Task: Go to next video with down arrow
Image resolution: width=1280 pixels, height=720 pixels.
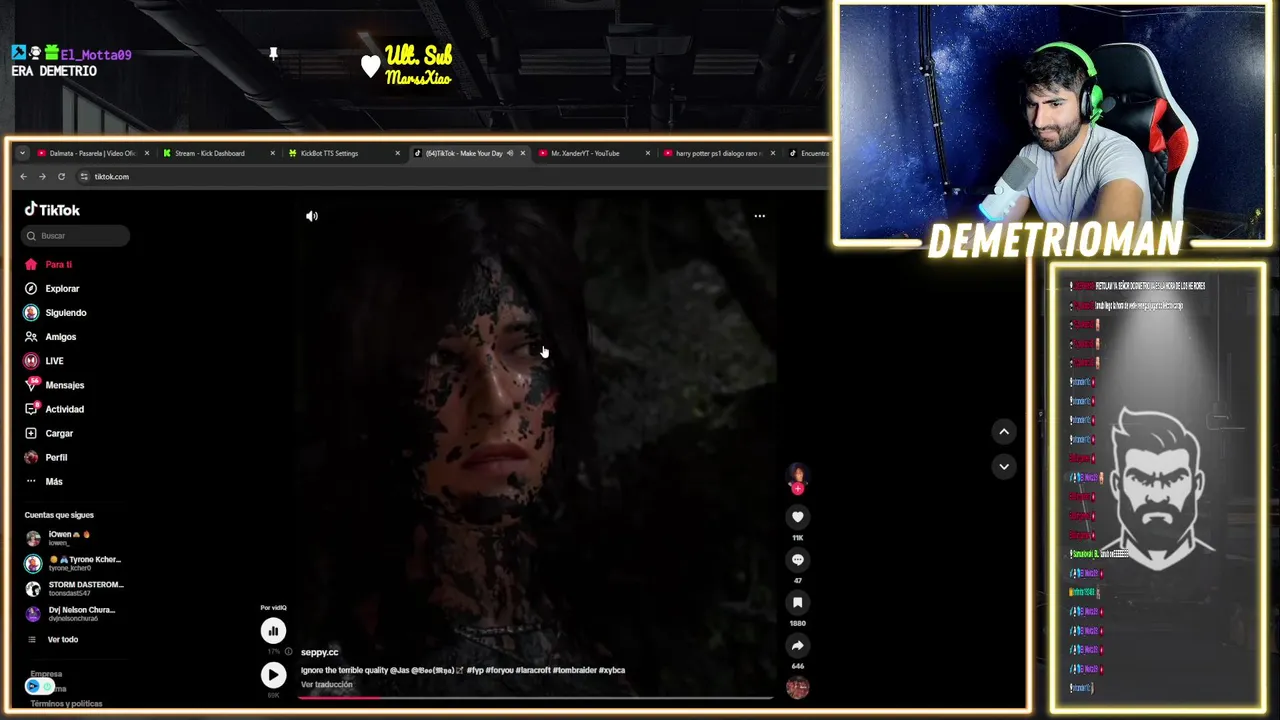Action: pyautogui.click(x=1004, y=466)
